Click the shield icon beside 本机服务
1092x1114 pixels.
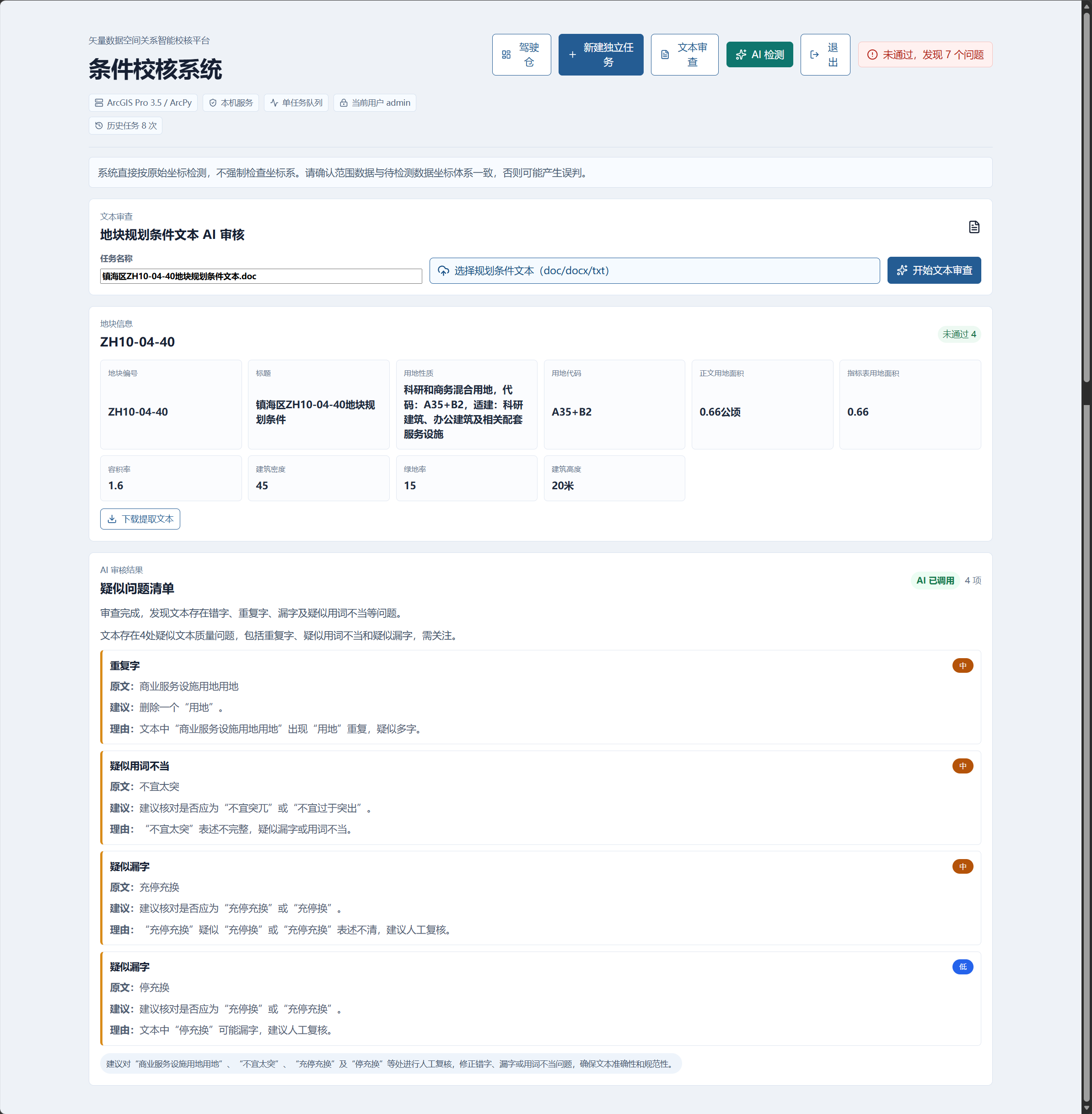213,103
